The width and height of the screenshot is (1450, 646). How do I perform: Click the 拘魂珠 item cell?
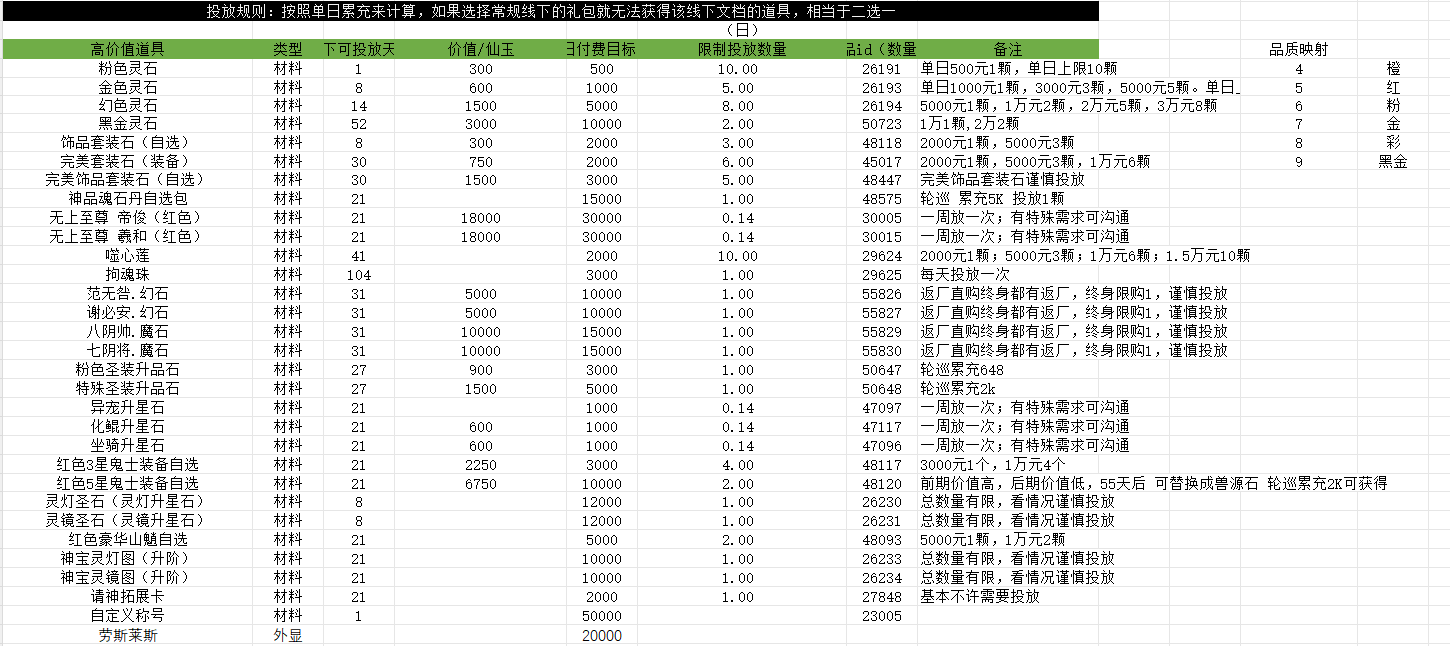point(127,274)
